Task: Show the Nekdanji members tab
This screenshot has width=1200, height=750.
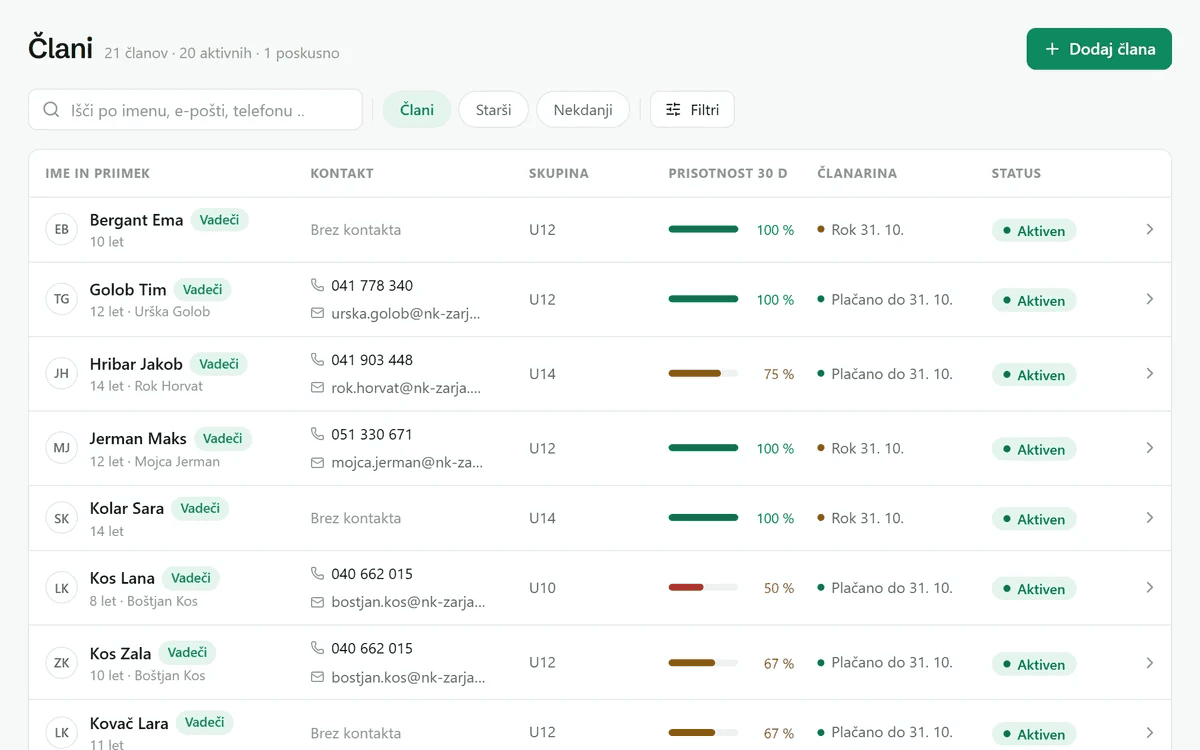Action: (x=583, y=110)
